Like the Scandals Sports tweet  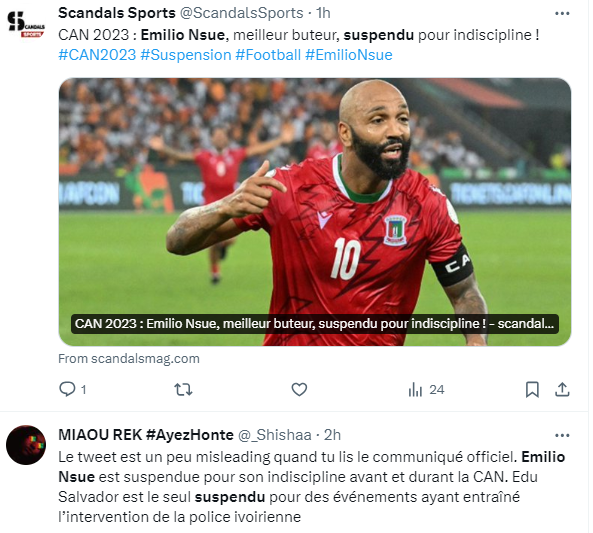coord(299,389)
